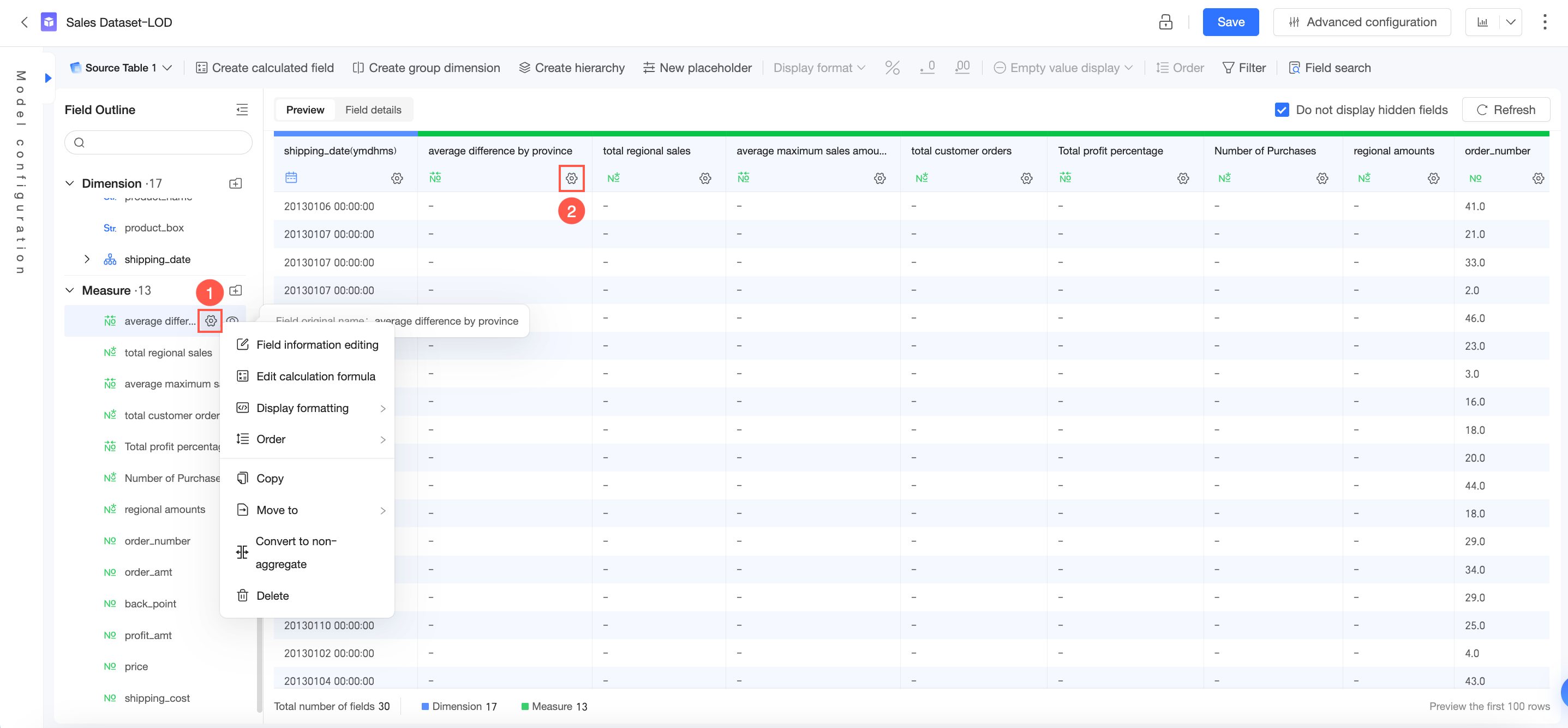The width and height of the screenshot is (1568, 728).
Task: Click the Refresh button
Action: tap(1505, 110)
